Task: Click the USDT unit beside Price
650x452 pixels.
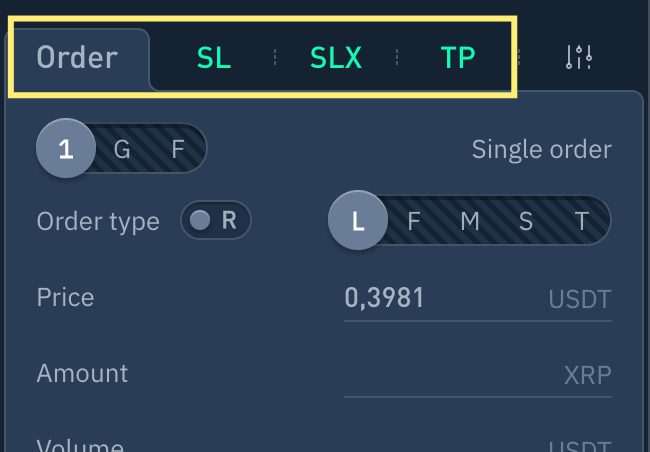Action: point(579,299)
